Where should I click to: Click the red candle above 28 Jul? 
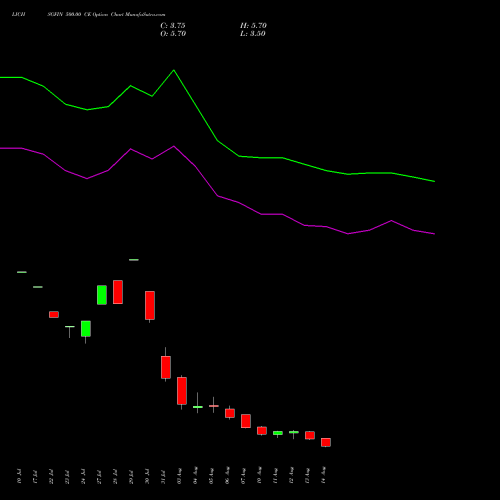click(x=118, y=292)
